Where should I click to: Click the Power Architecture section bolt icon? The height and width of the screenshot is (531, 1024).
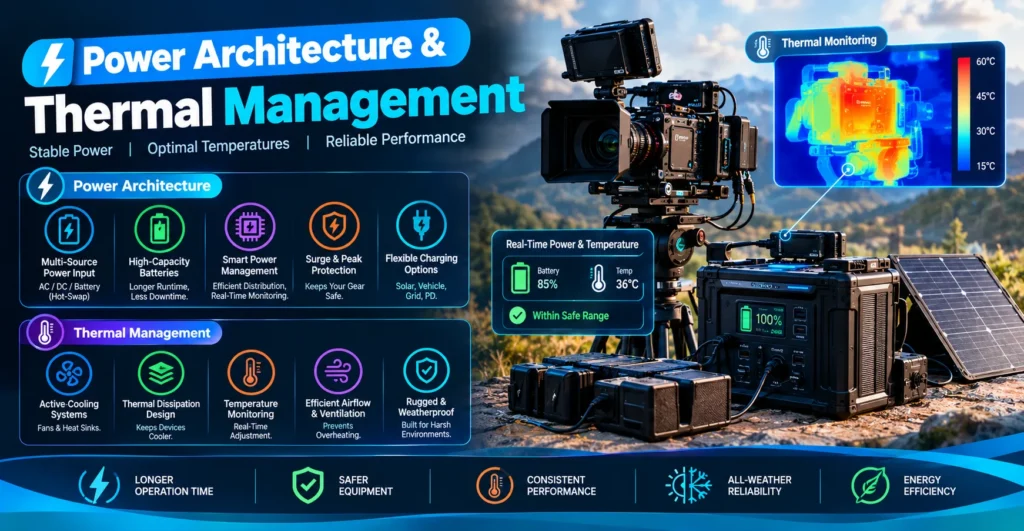point(45,186)
